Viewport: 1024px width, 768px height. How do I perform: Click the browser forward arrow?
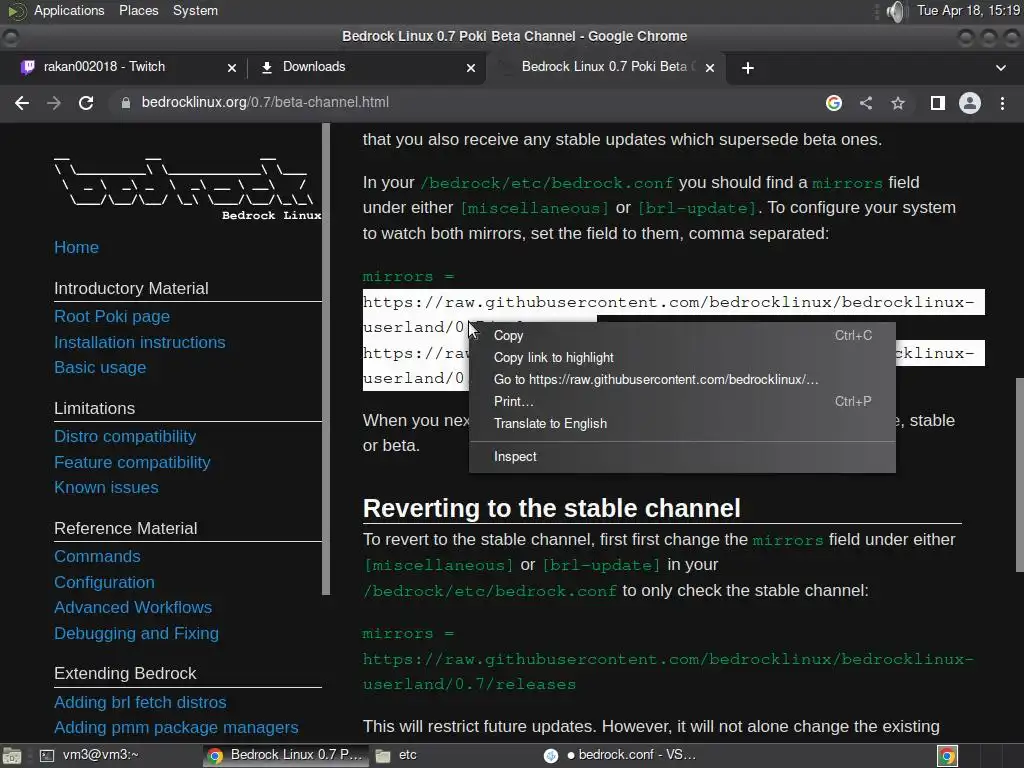[54, 103]
